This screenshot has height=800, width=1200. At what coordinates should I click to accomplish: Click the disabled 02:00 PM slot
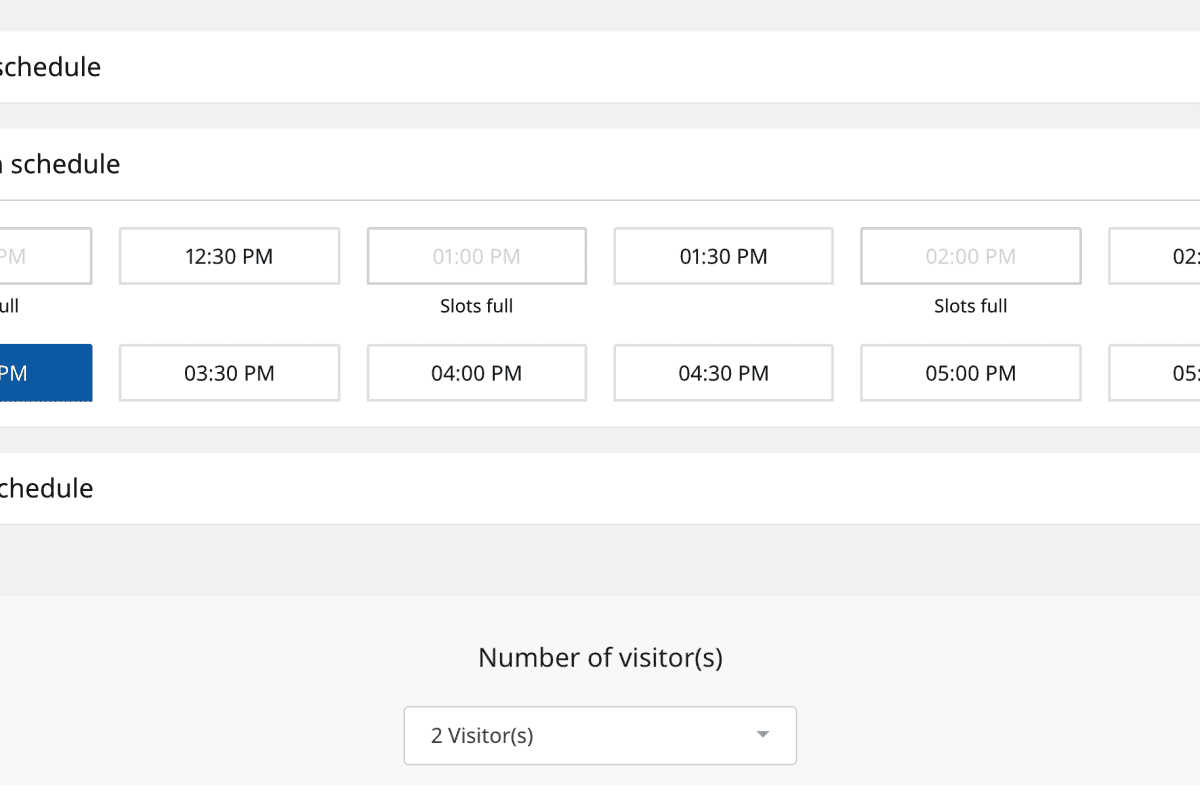[x=970, y=256]
